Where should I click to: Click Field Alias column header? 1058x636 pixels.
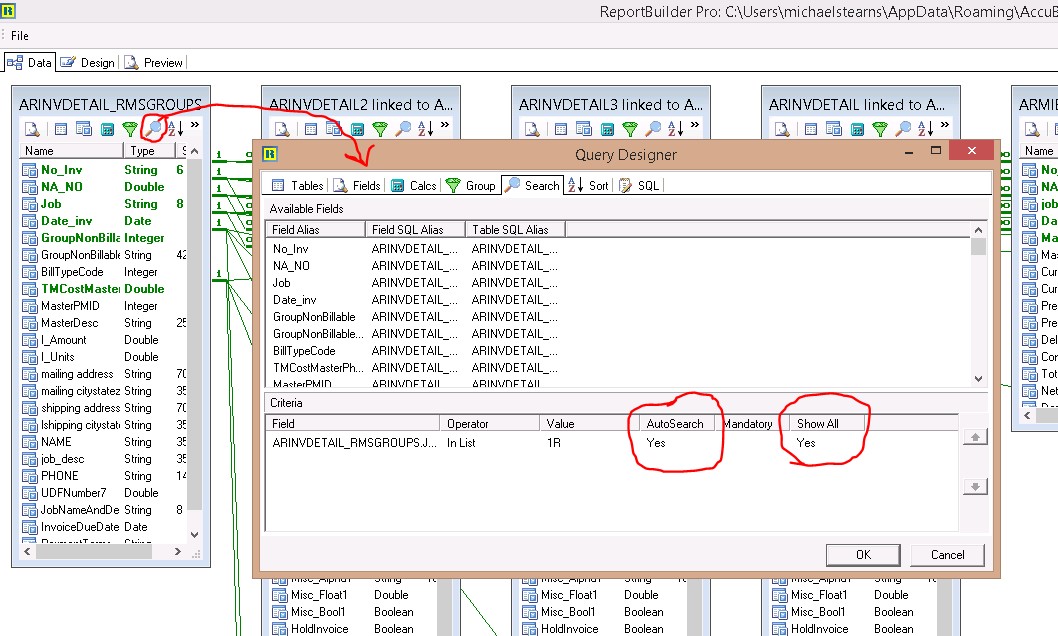click(x=315, y=229)
